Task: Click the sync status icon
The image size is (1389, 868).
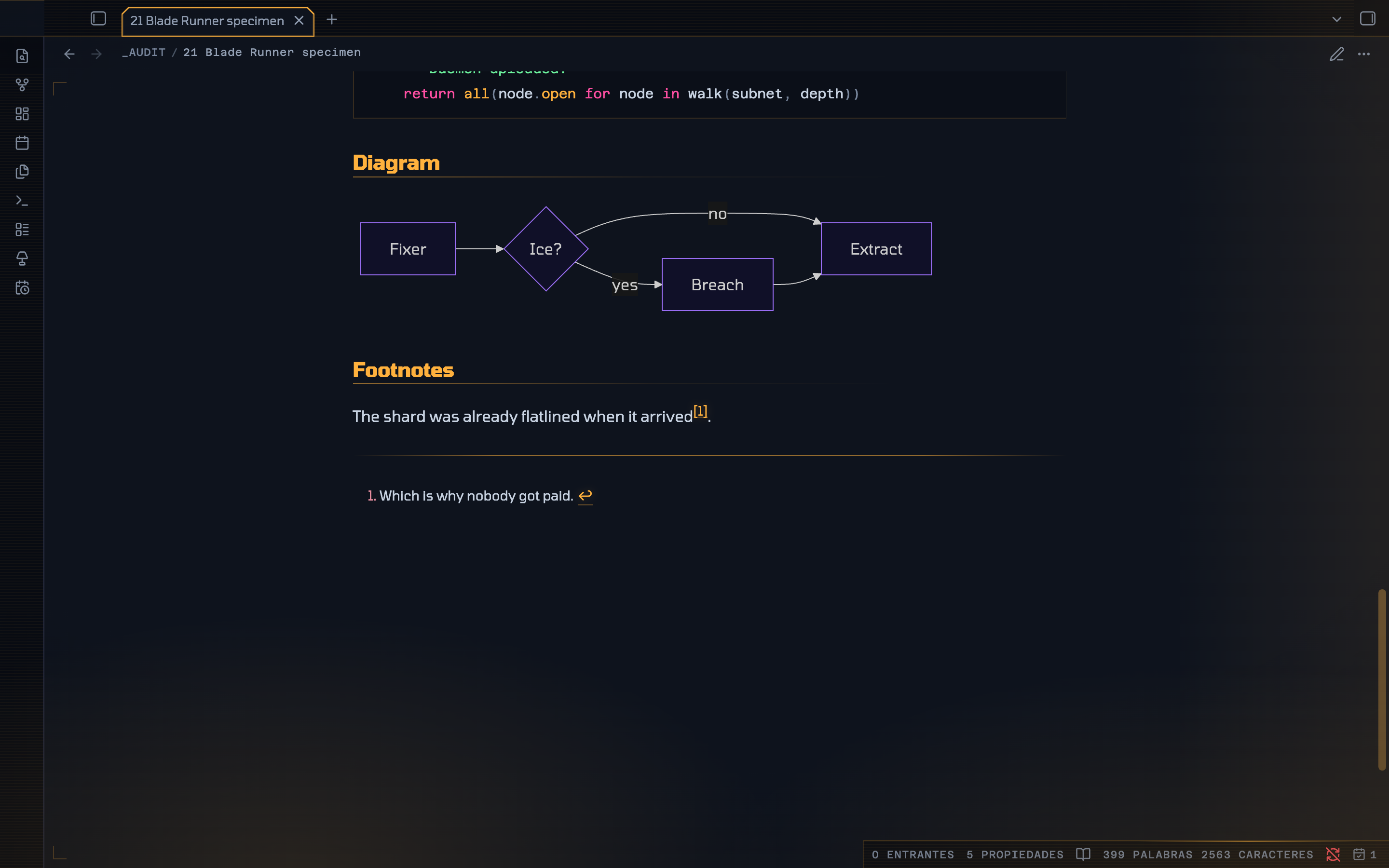Action: pos(1333,855)
